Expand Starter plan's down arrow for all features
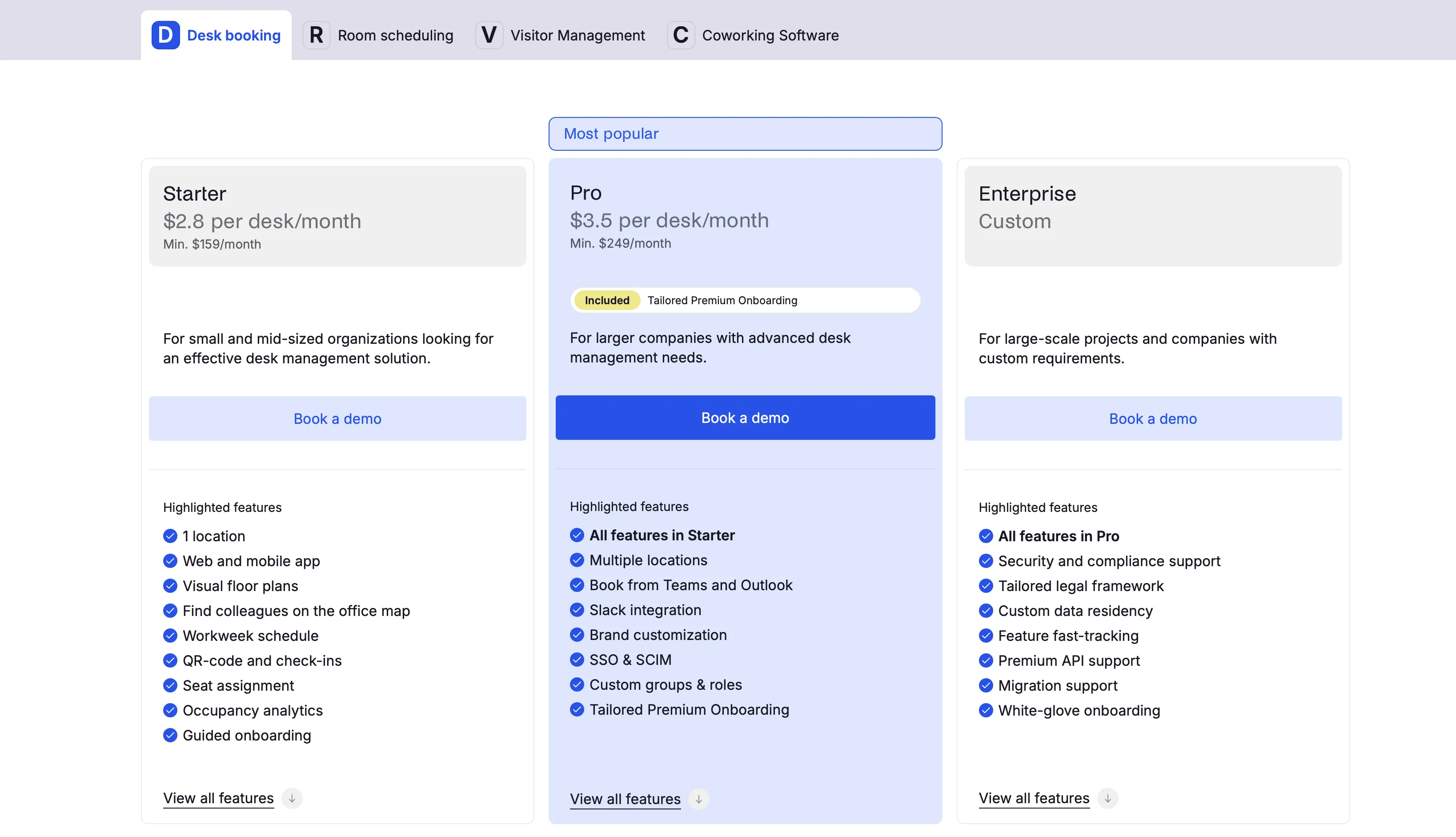The image size is (1456, 837). (x=292, y=798)
